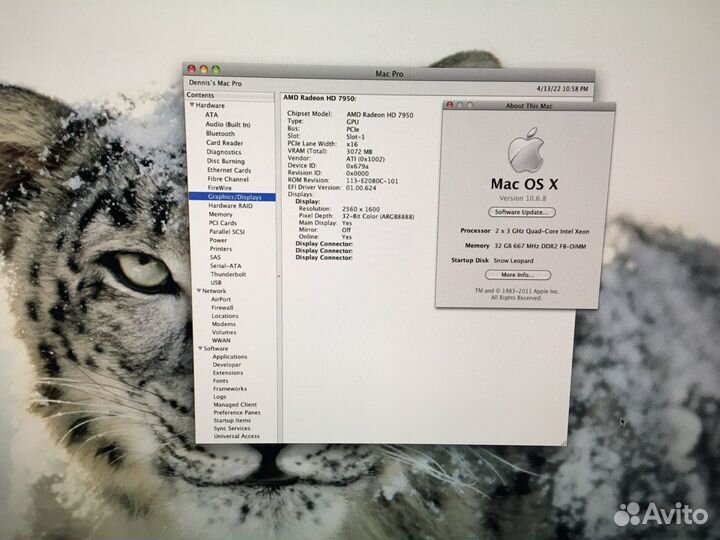Open Startup Items entry
Image resolution: width=720 pixels, height=540 pixels.
(232, 420)
